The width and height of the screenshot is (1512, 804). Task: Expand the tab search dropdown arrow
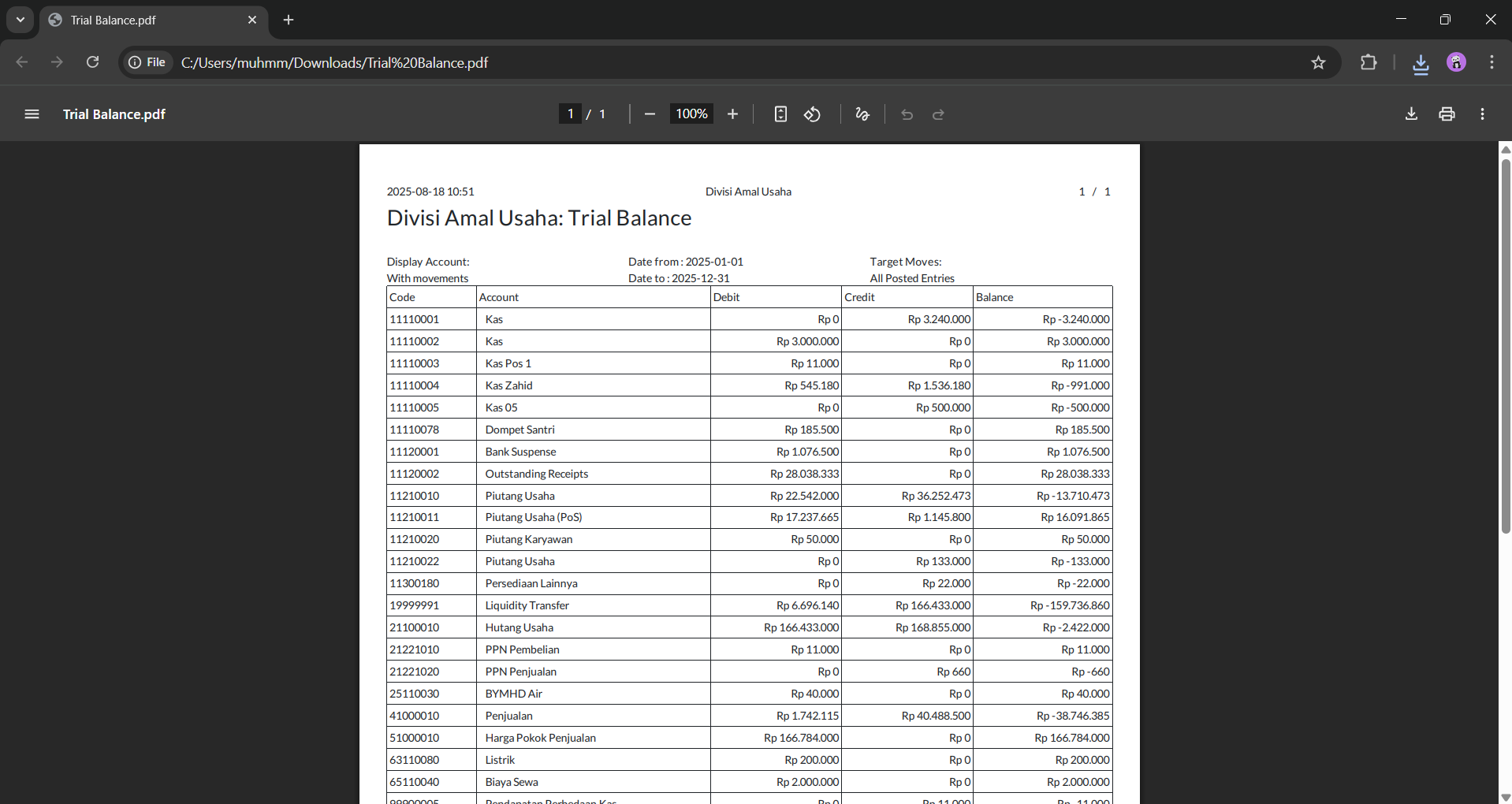tap(20, 20)
